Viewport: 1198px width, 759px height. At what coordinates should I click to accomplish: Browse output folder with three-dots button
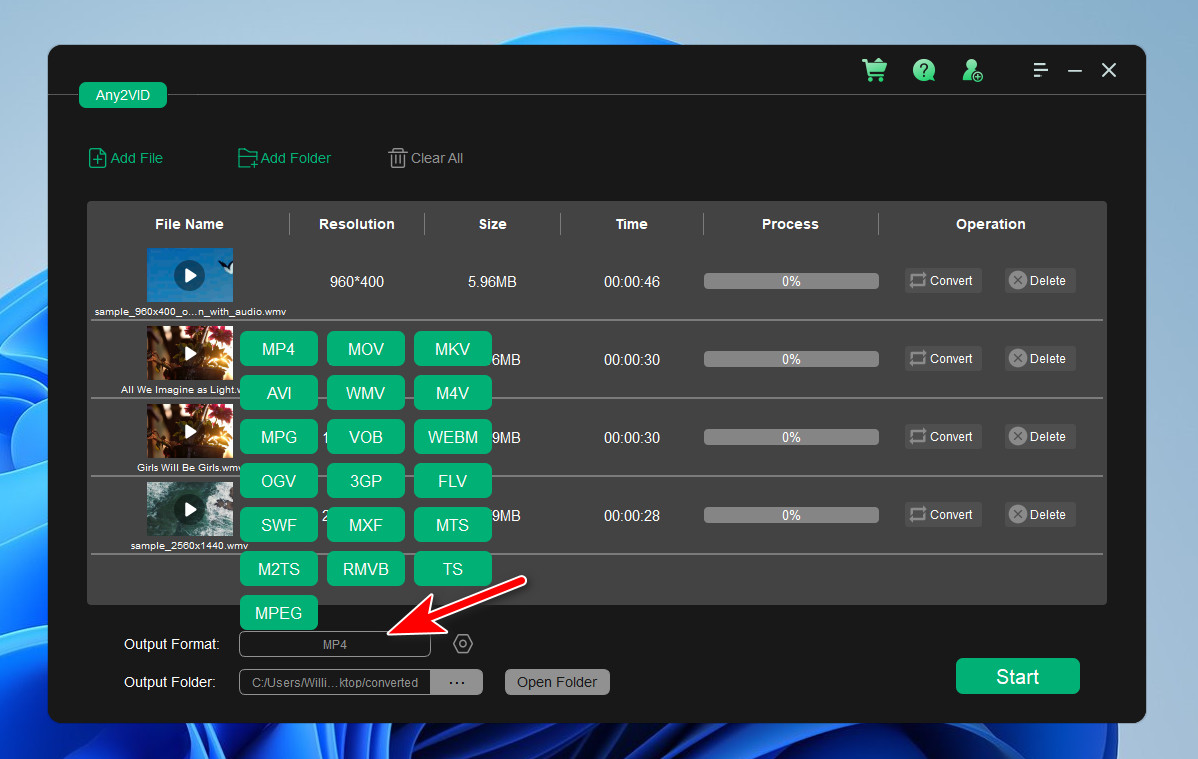click(x=457, y=682)
